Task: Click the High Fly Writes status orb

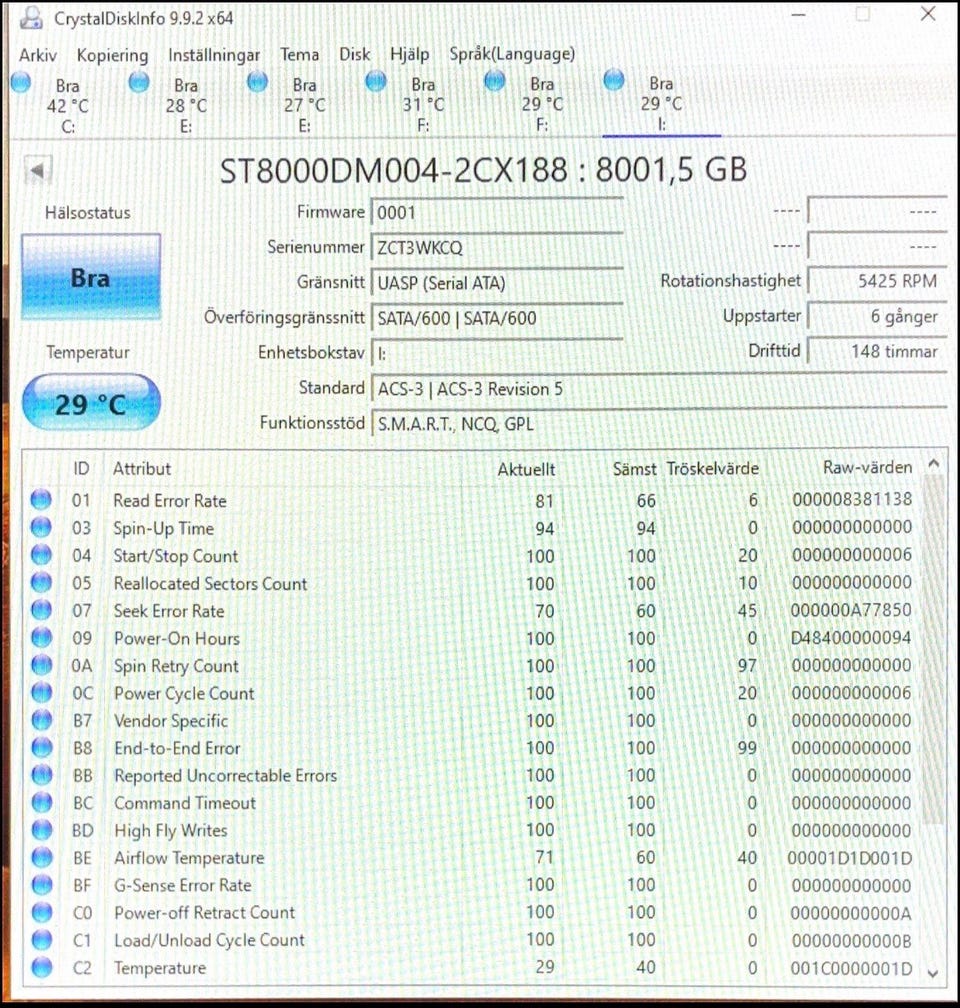Action: point(41,830)
